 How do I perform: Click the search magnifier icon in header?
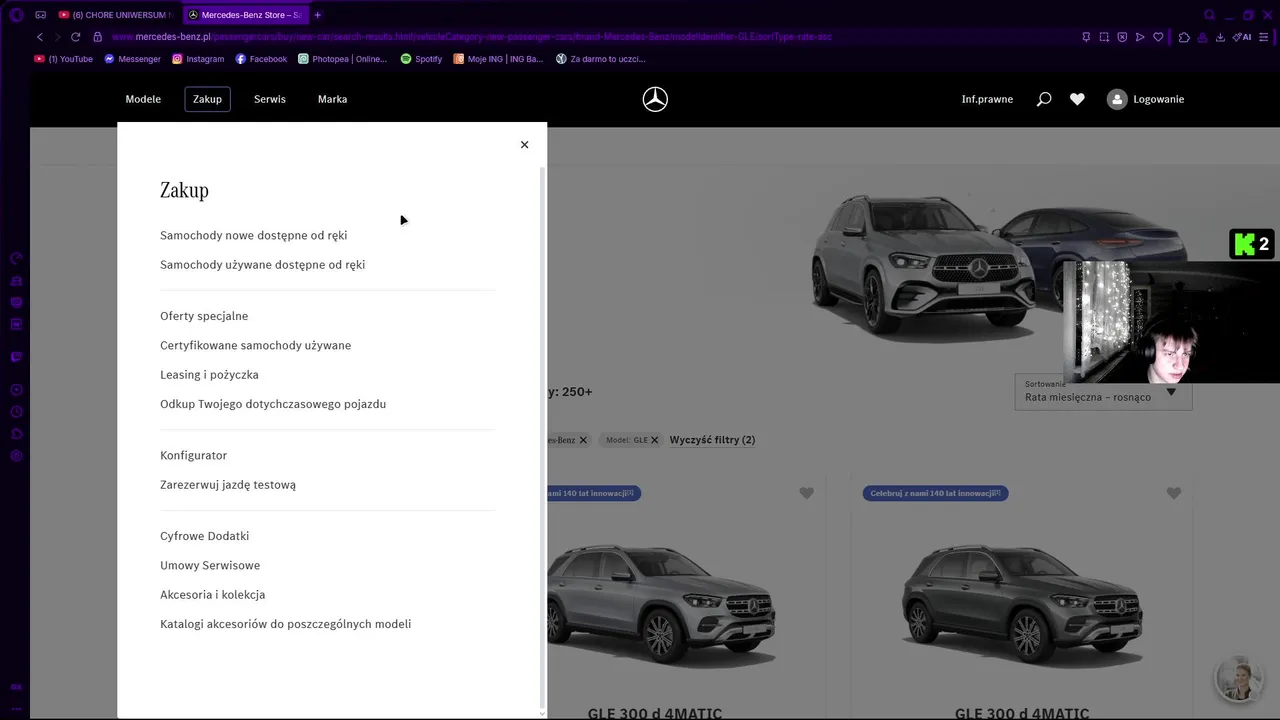[x=1044, y=99]
